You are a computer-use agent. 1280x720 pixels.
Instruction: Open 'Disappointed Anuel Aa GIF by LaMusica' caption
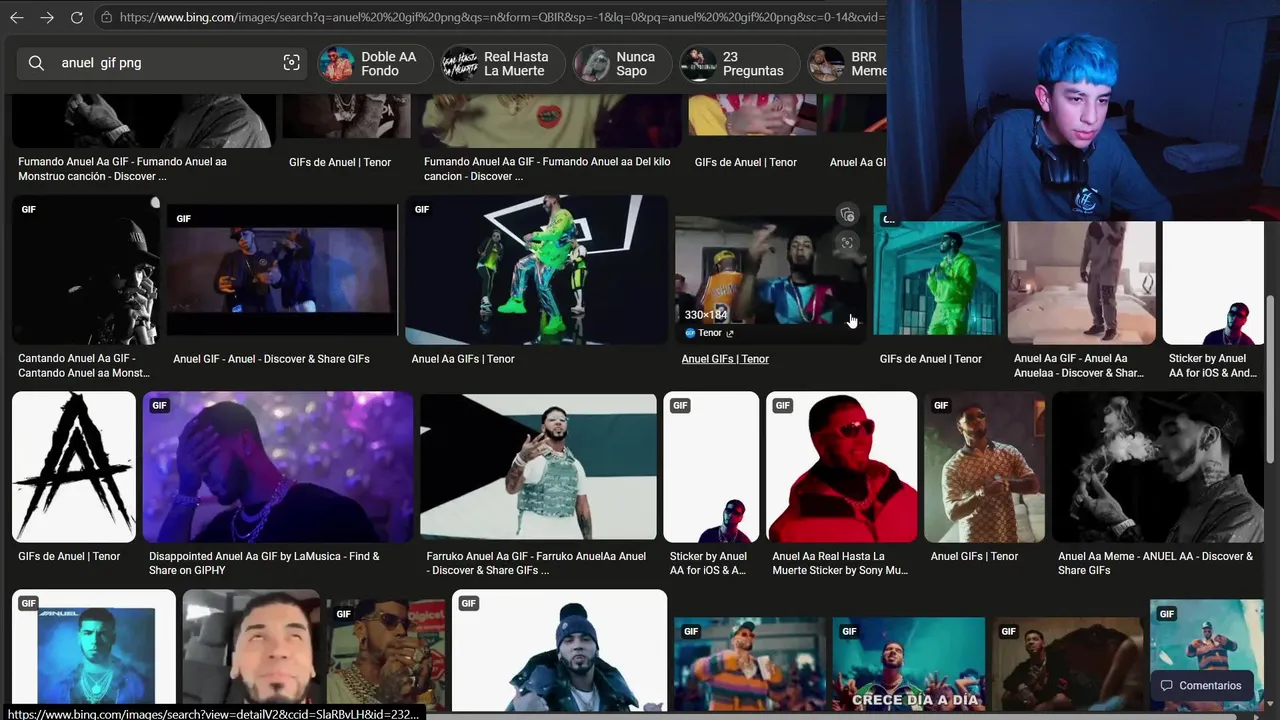tap(264, 563)
